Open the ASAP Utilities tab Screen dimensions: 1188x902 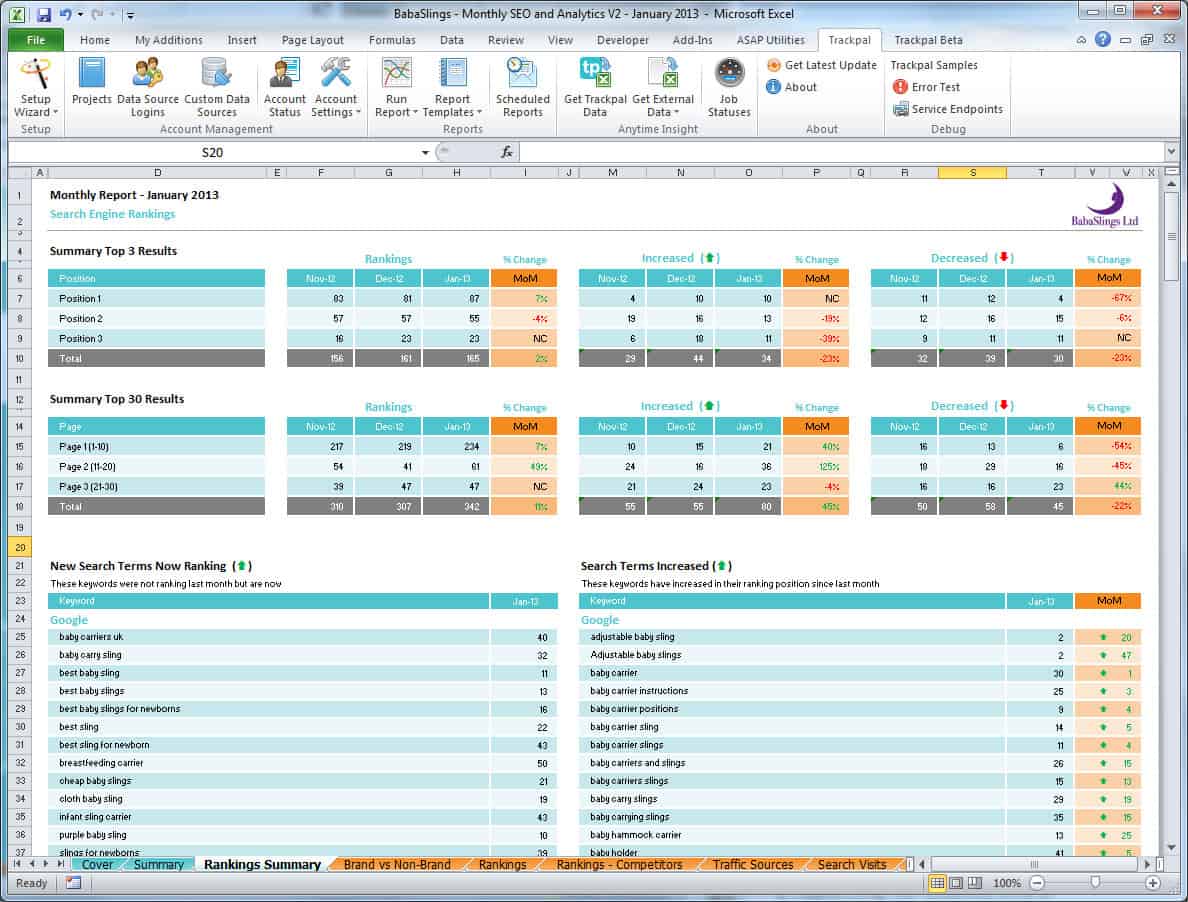tap(771, 40)
